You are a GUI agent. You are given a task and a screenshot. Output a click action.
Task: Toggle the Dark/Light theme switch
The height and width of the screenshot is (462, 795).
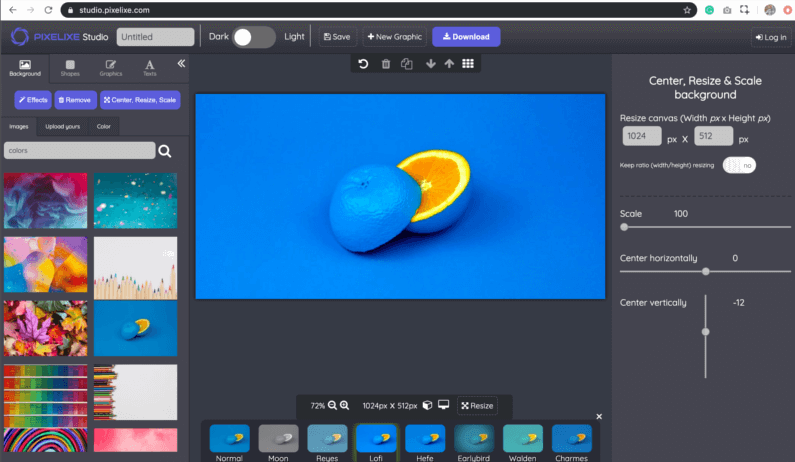(x=254, y=37)
